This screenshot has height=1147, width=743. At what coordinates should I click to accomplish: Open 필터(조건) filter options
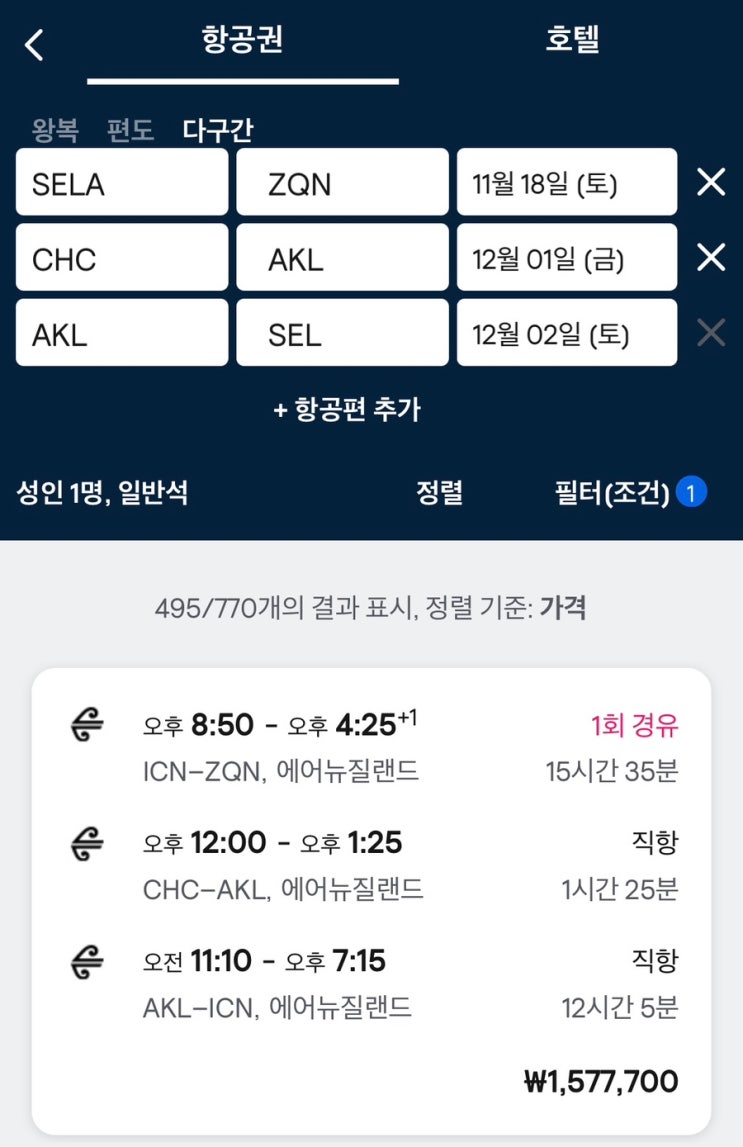[x=612, y=492]
